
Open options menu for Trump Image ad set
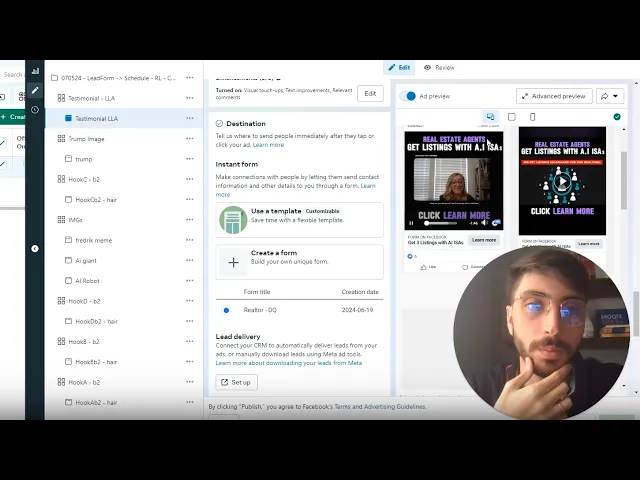click(189, 139)
